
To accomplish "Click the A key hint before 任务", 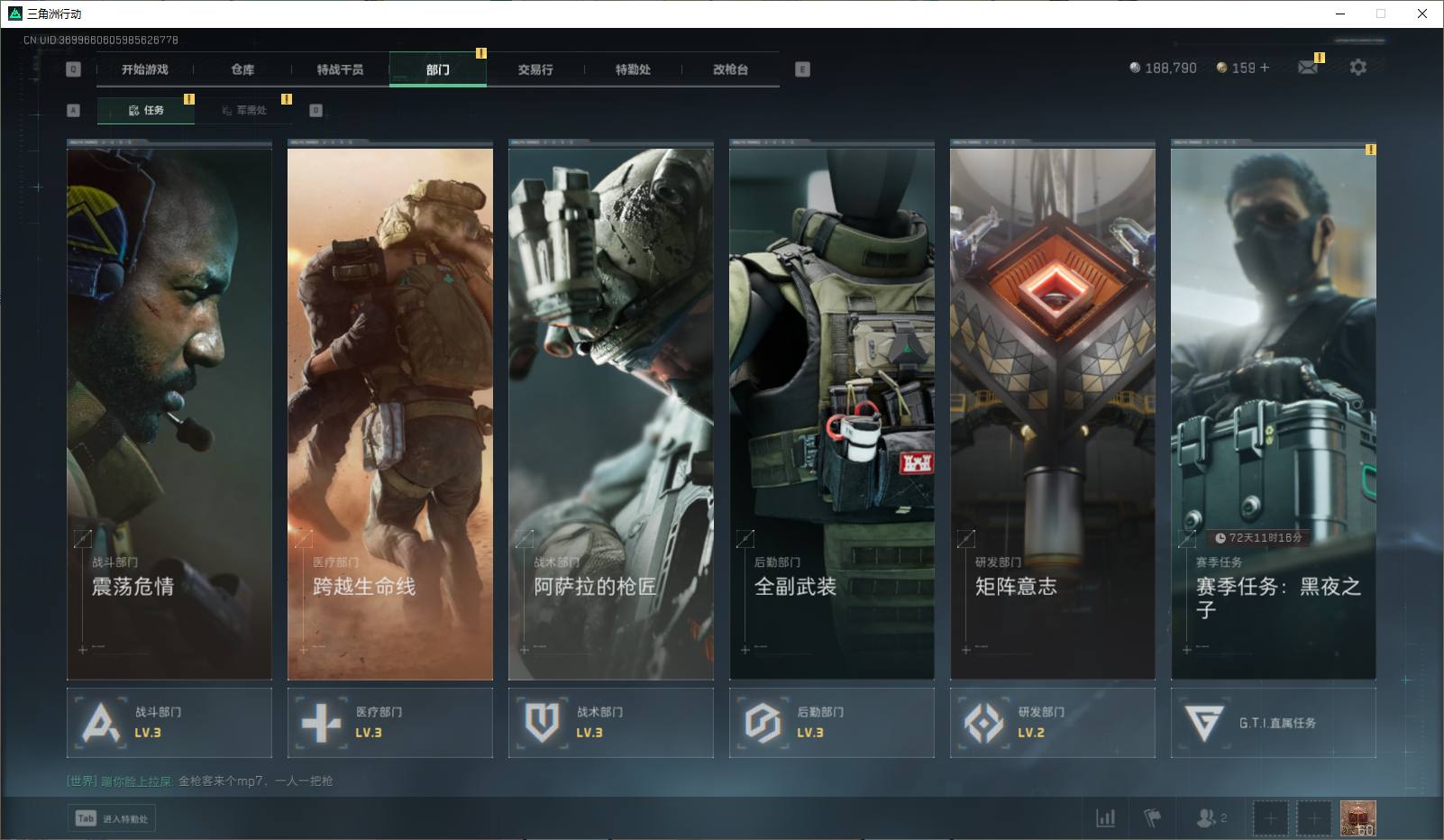I will click(74, 110).
